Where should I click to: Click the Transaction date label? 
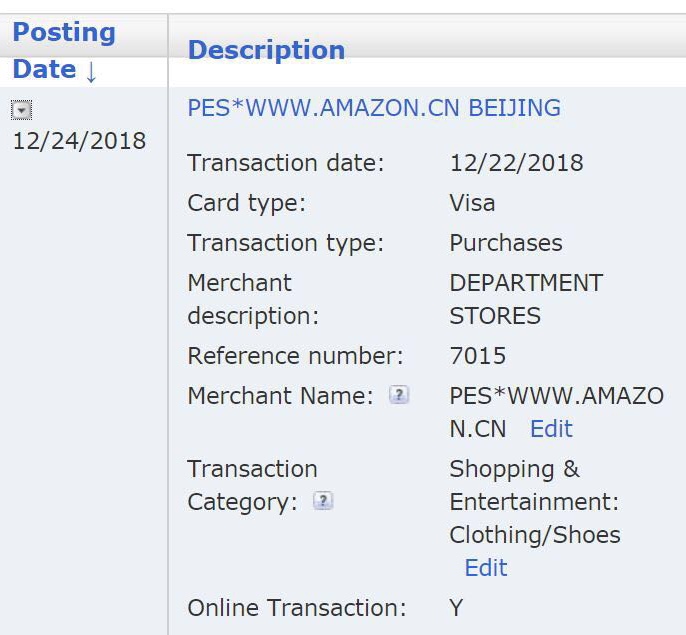286,163
